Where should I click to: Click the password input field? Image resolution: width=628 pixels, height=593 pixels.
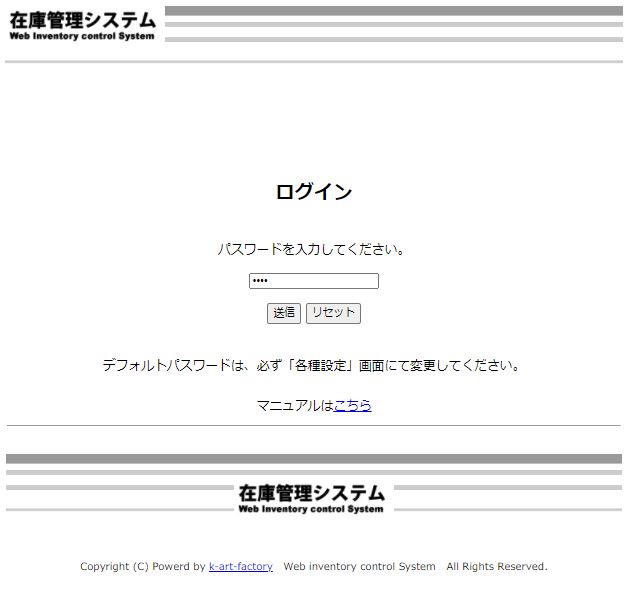point(314,281)
